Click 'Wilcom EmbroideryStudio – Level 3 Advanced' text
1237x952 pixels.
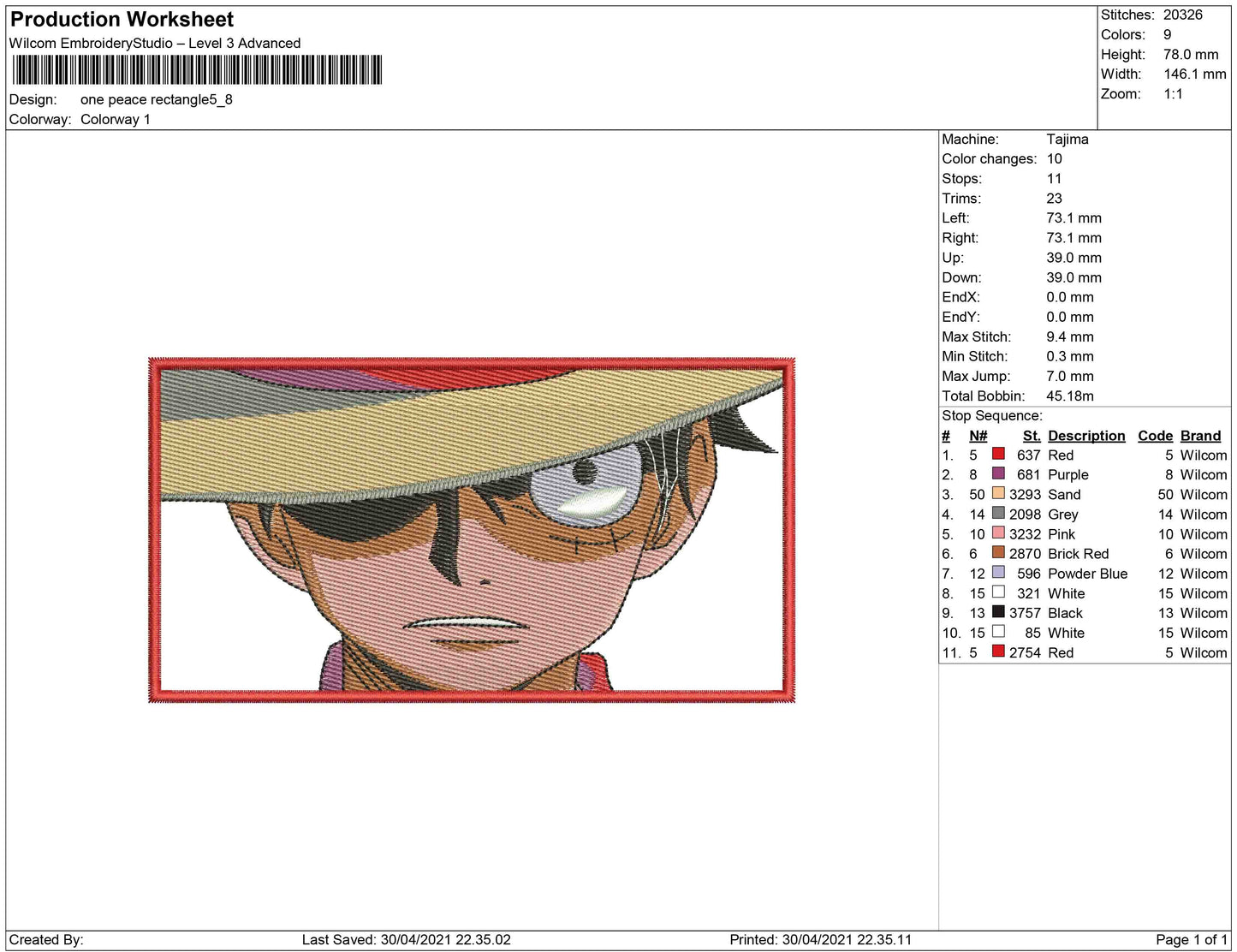pyautogui.click(x=155, y=43)
